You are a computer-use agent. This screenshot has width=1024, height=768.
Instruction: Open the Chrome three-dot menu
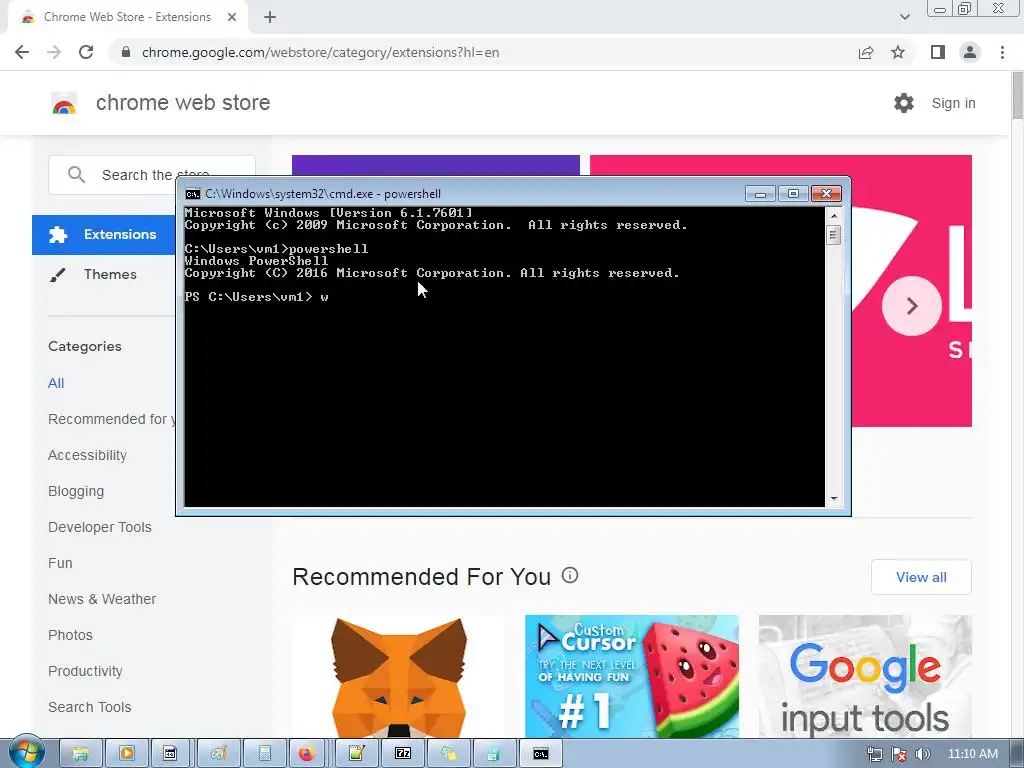[1002, 52]
